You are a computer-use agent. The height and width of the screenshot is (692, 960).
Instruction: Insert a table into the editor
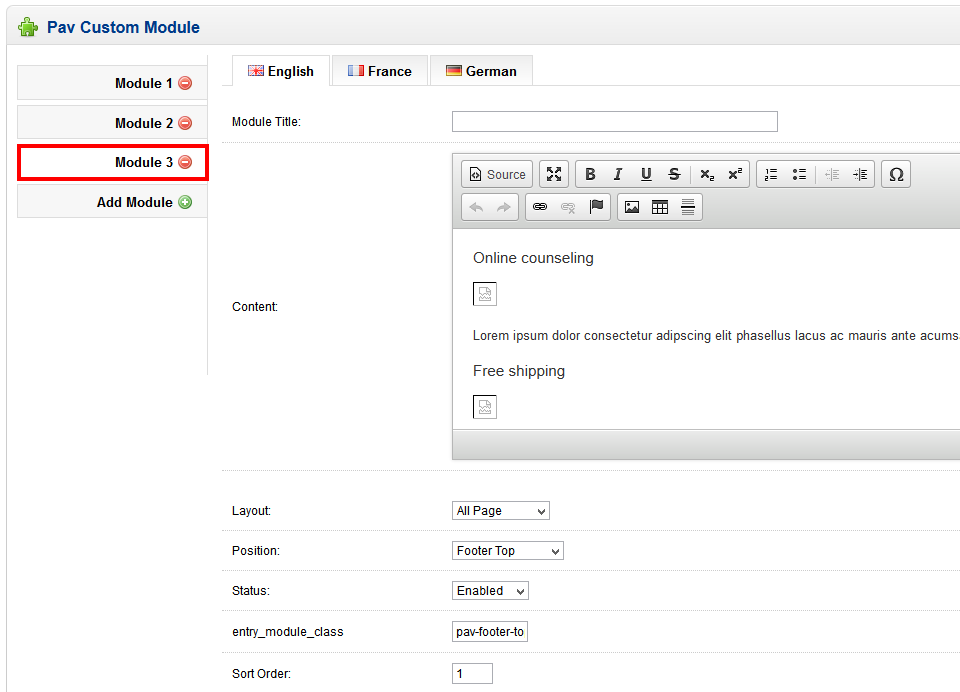click(x=660, y=207)
